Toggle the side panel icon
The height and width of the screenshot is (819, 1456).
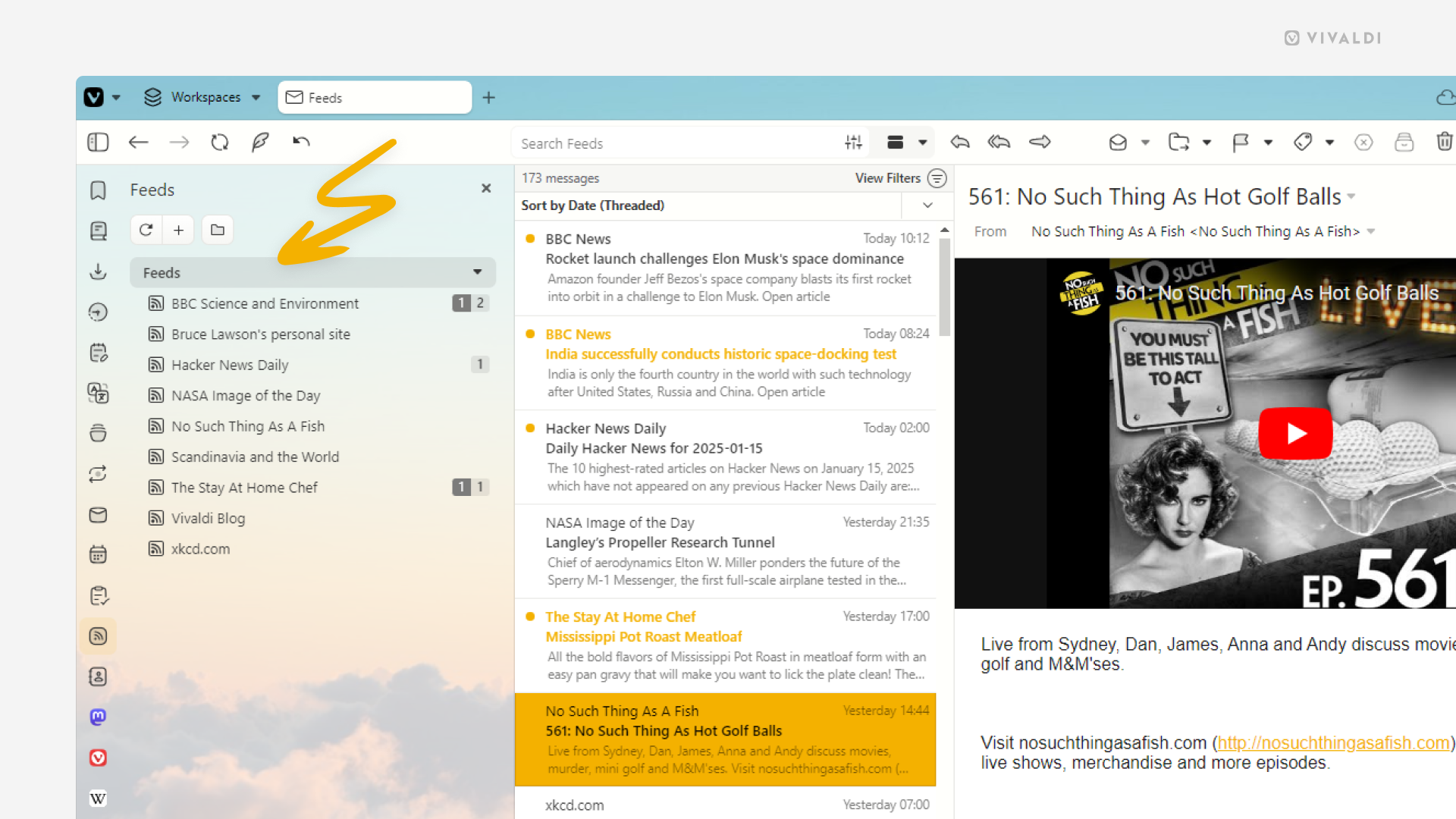(x=98, y=143)
